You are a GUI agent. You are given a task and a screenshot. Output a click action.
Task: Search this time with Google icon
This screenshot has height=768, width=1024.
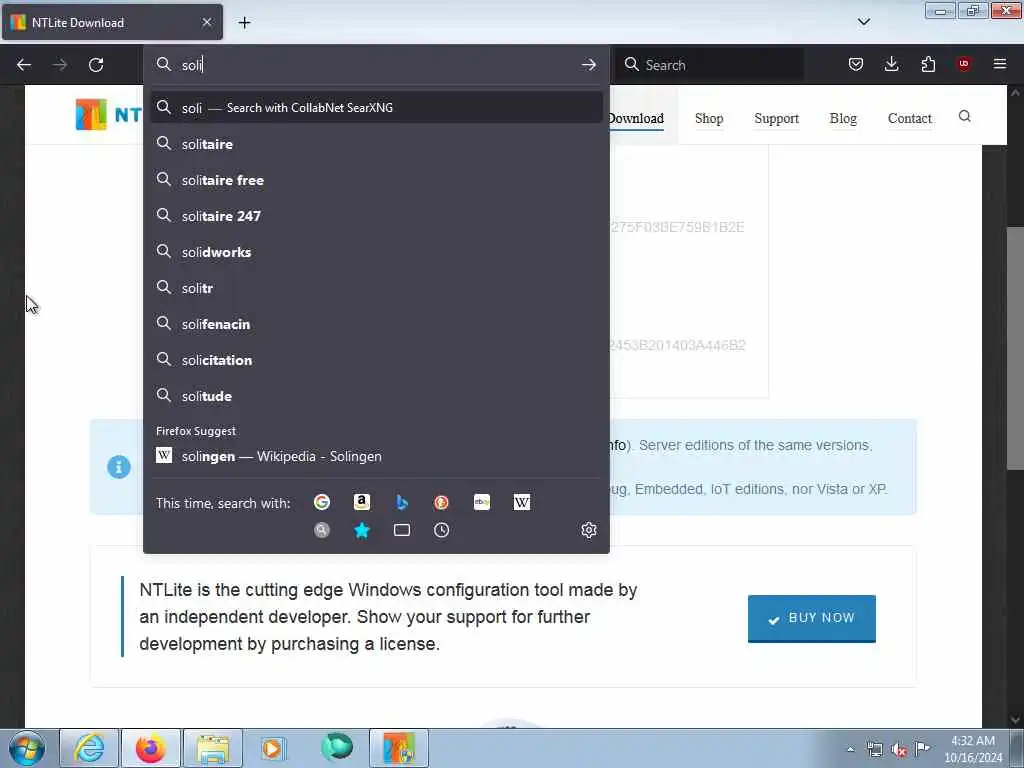coord(322,502)
